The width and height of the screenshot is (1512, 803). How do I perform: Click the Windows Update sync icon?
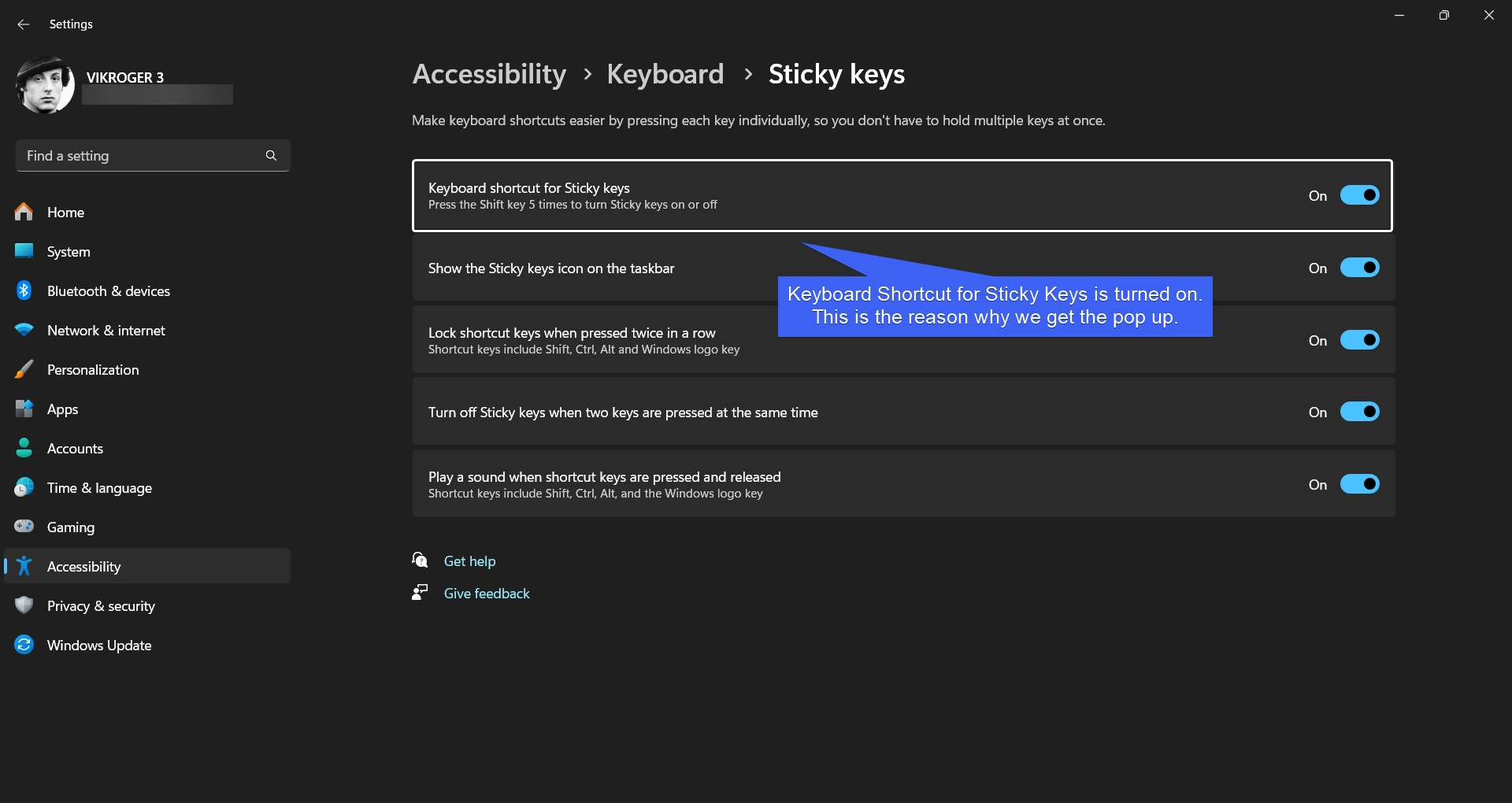(x=24, y=645)
